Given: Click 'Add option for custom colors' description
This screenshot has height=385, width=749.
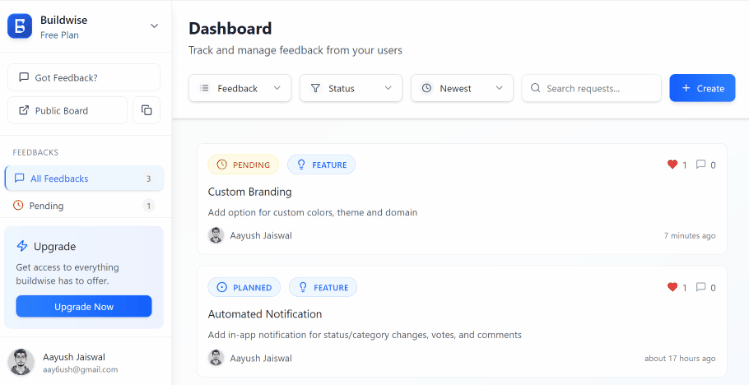Looking at the screenshot, I should tap(312, 212).
